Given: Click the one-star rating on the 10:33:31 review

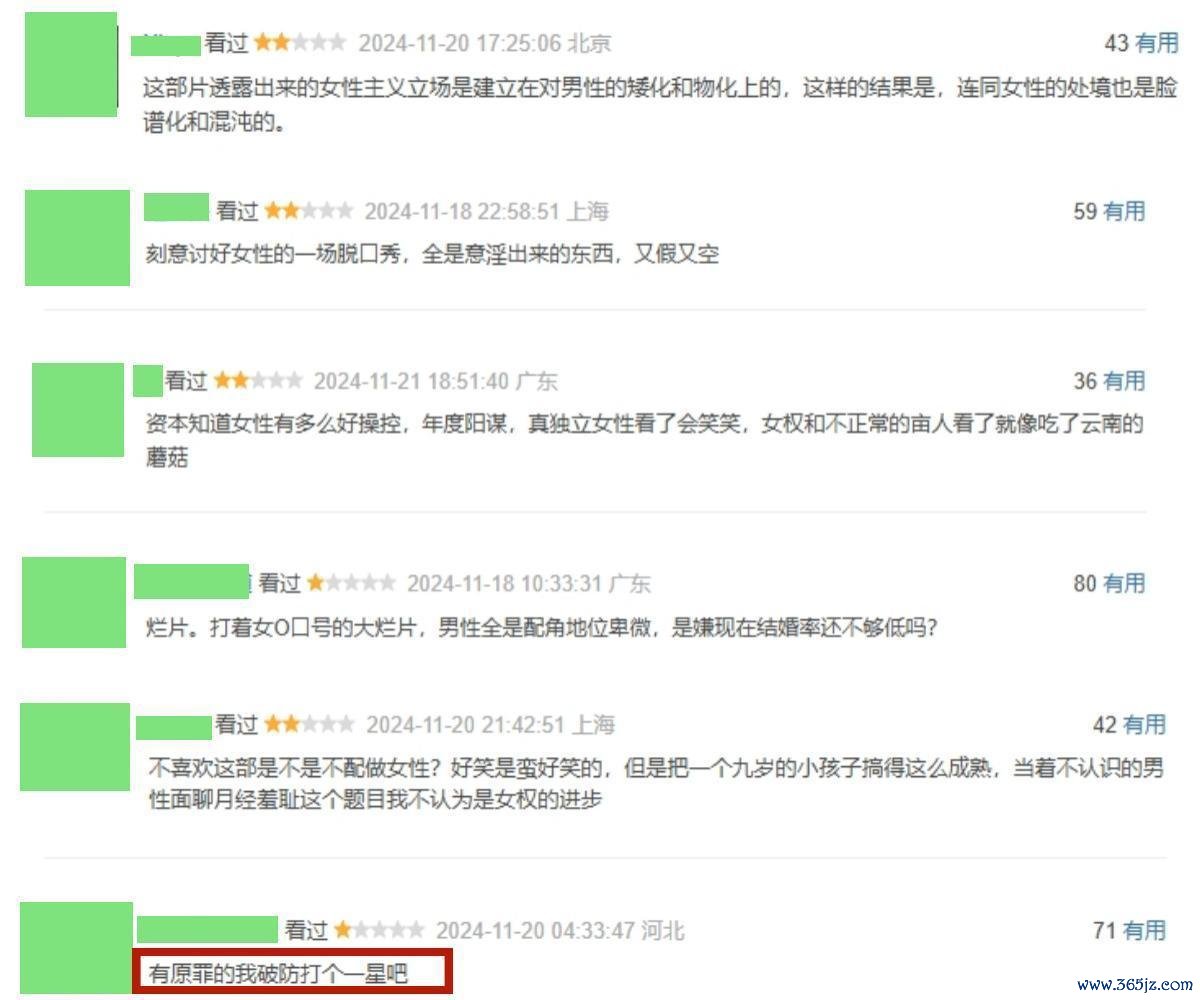Looking at the screenshot, I should tap(351, 583).
